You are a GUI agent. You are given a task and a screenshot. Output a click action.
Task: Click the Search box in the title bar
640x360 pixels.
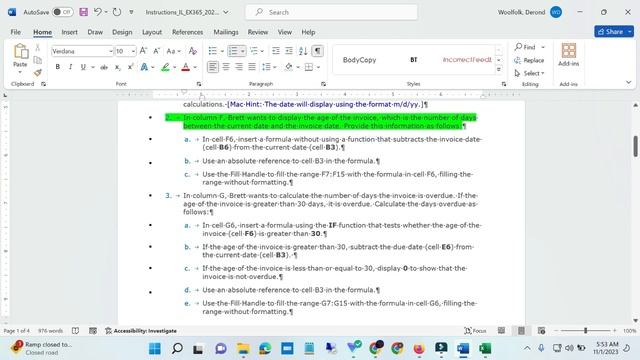[331, 12]
